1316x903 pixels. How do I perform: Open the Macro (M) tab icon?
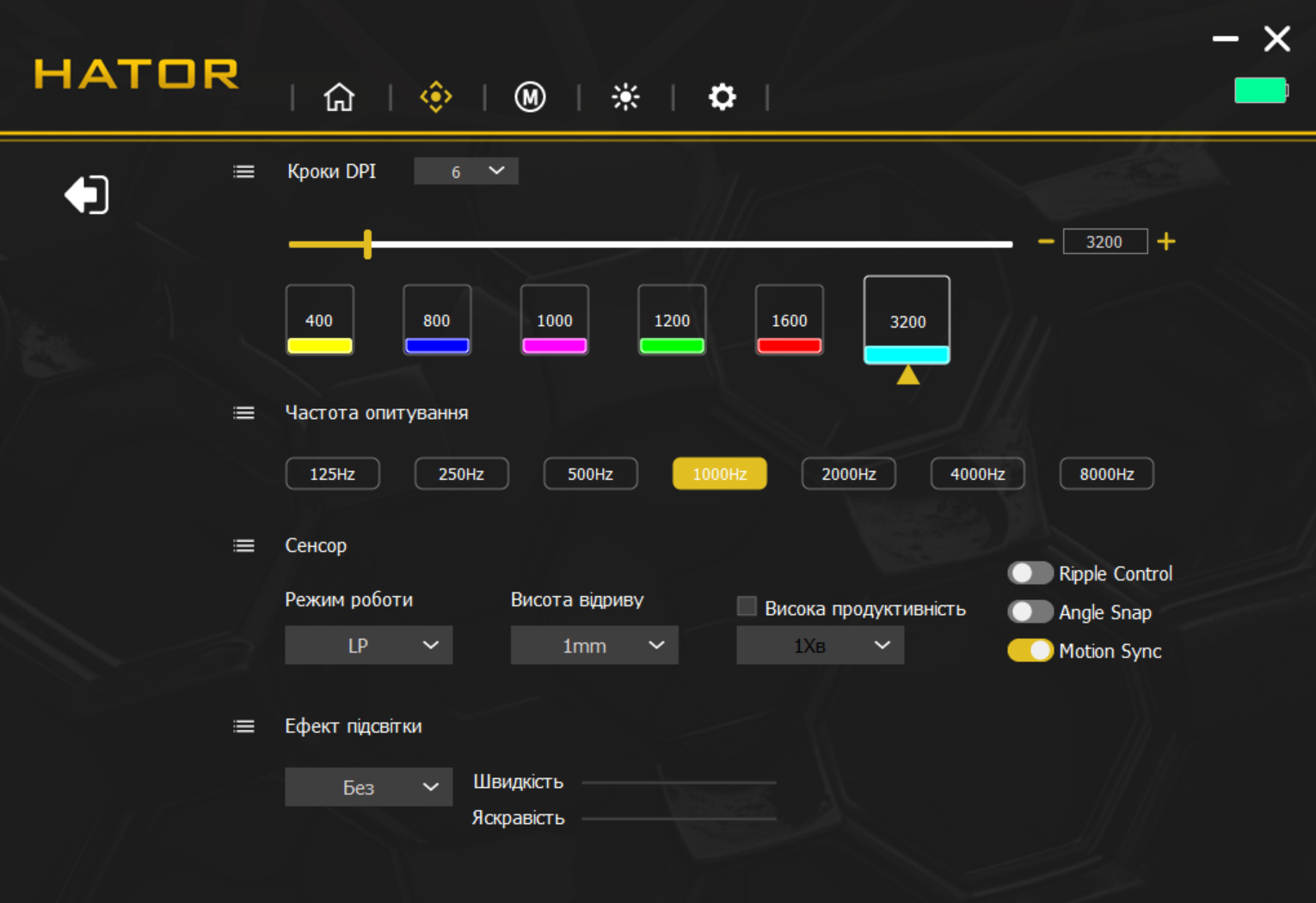click(530, 97)
